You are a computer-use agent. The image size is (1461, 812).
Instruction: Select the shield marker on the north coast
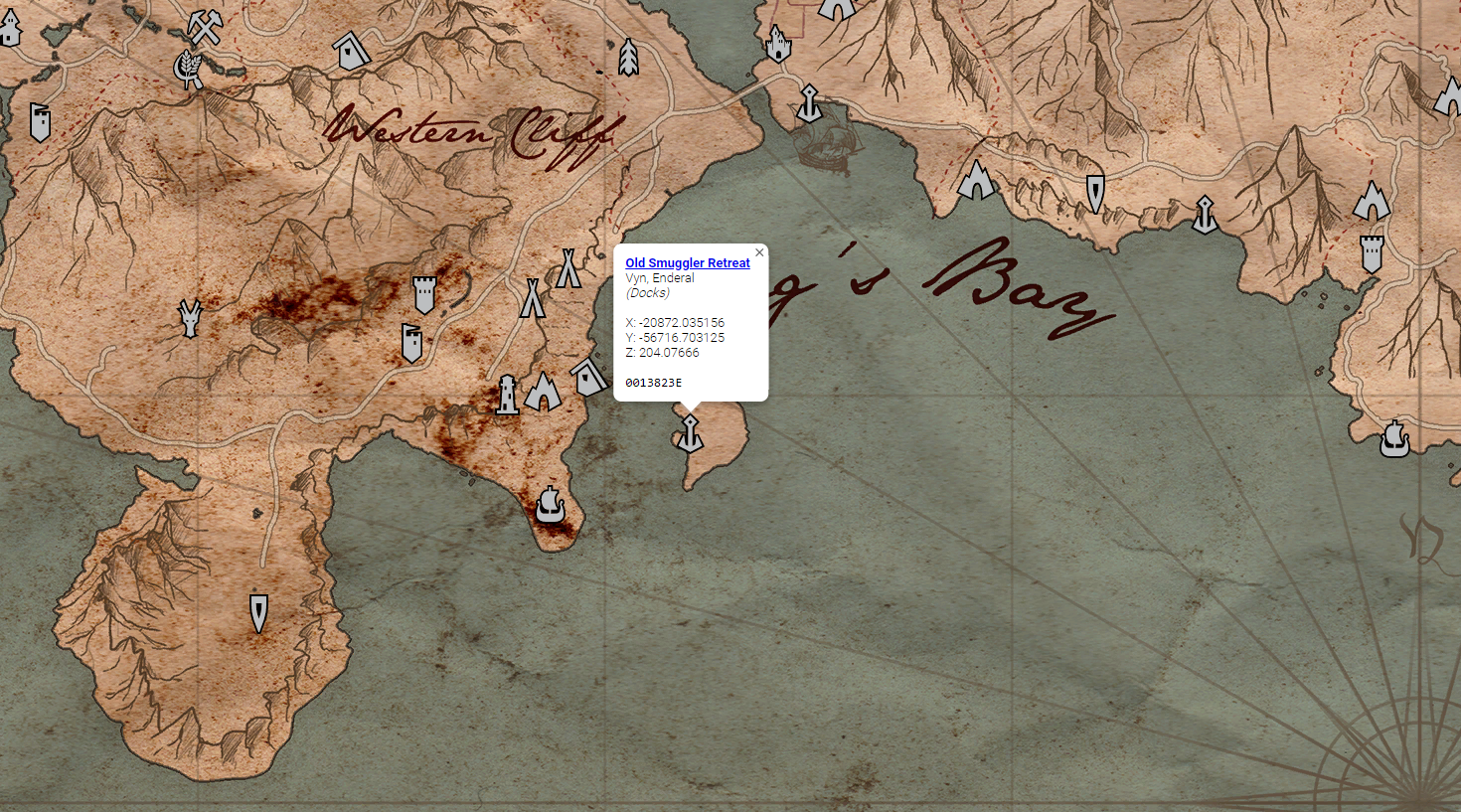pos(1095,194)
